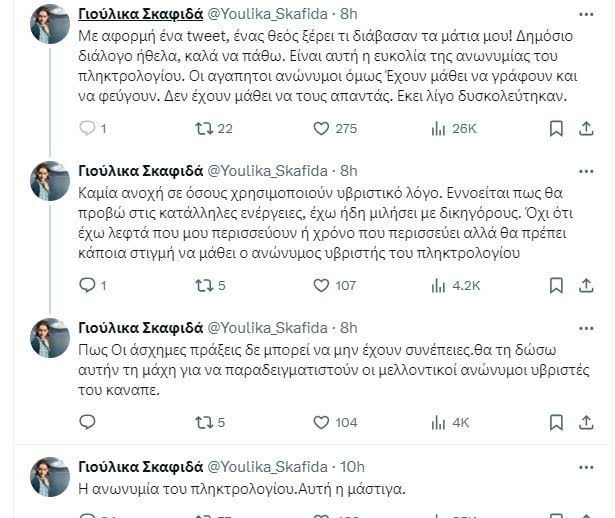Open view stats showing 4K
This screenshot has width=615, height=518.
(438, 422)
